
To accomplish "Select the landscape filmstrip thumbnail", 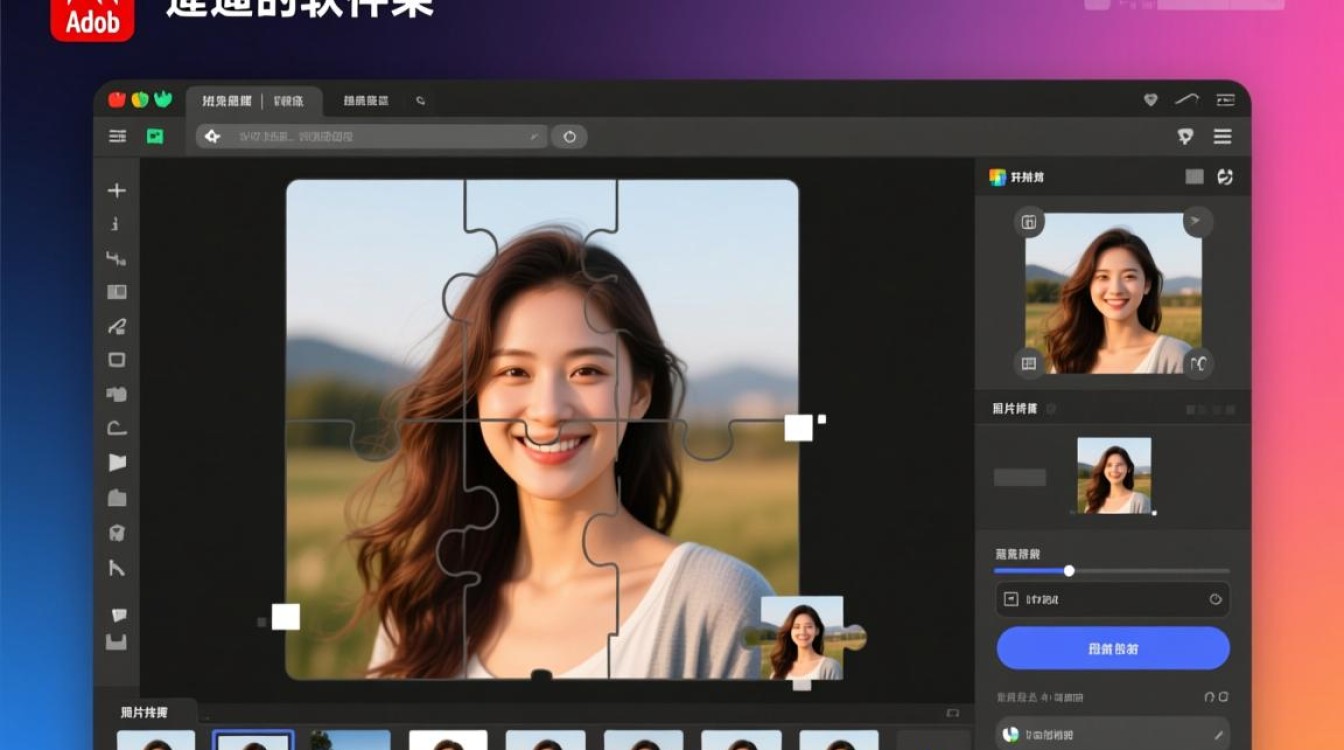I will (x=350, y=741).
